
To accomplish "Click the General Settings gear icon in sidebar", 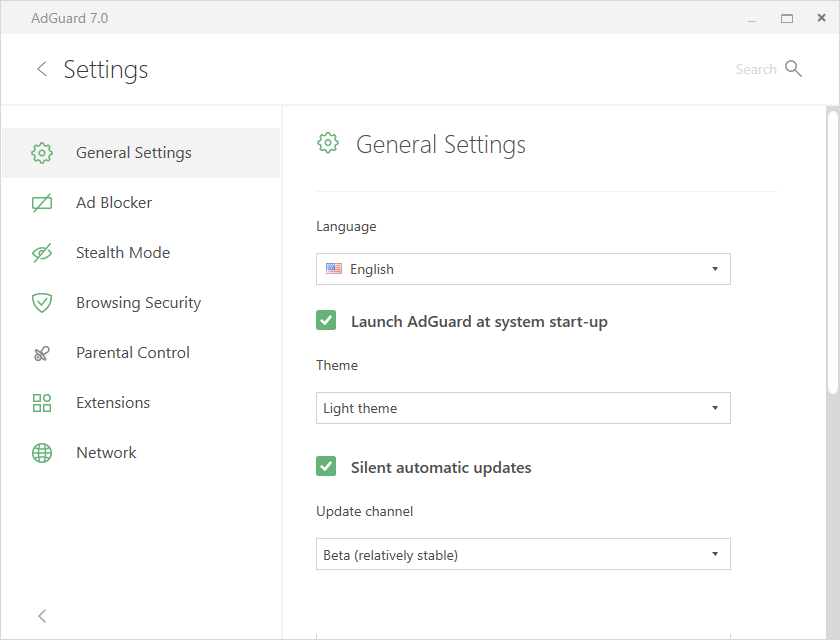I will coord(42,153).
